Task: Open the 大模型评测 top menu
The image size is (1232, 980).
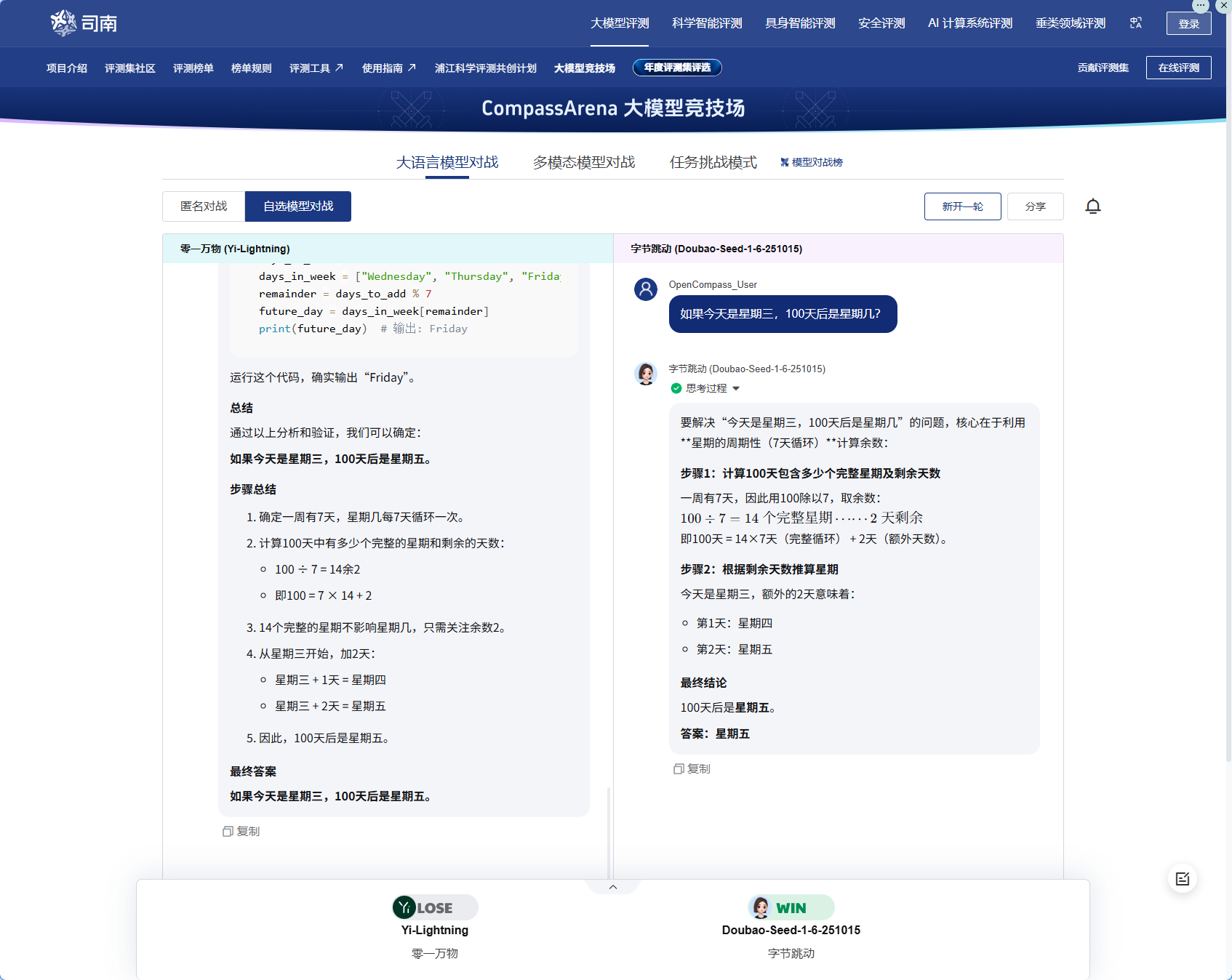Action: [x=620, y=23]
